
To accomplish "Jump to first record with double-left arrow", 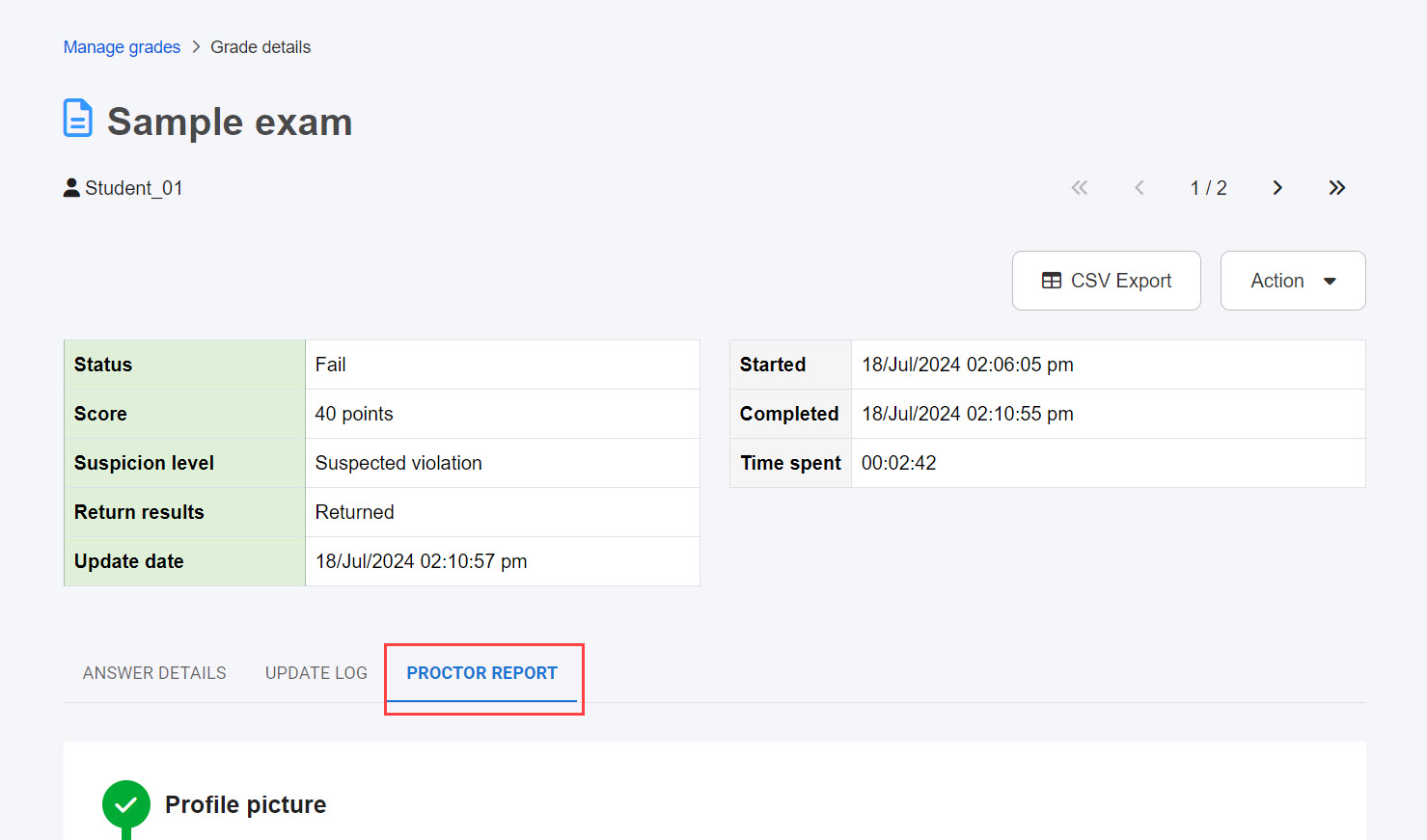I will [x=1080, y=188].
